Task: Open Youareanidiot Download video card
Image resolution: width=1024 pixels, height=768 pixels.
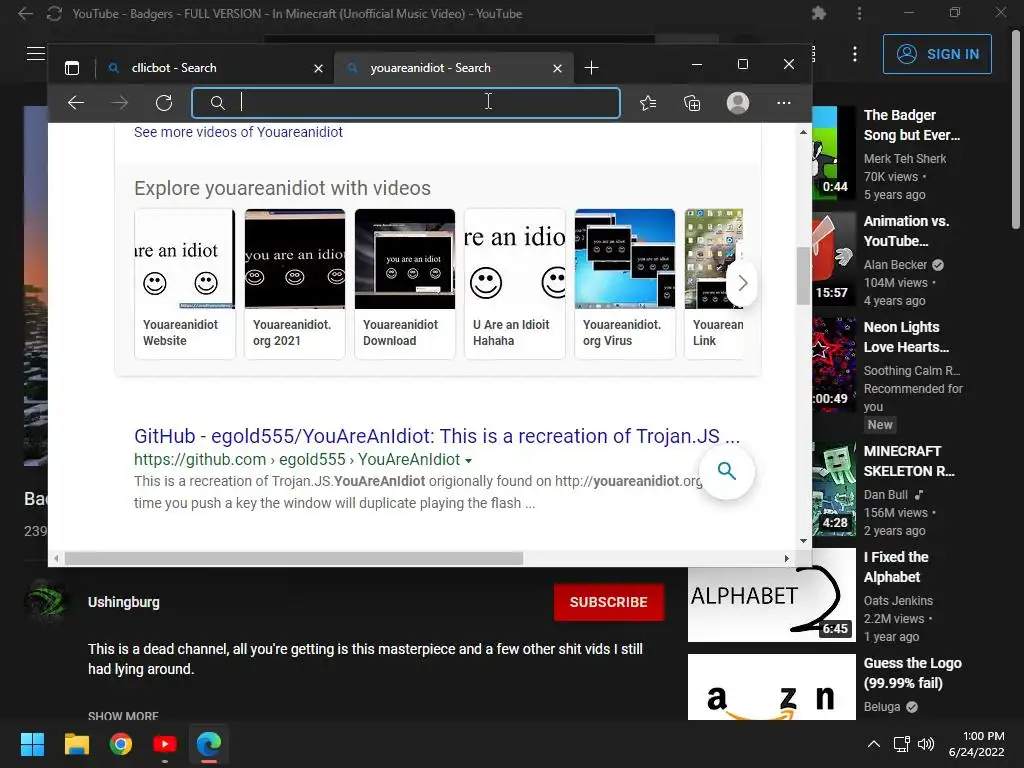Action: click(x=405, y=283)
